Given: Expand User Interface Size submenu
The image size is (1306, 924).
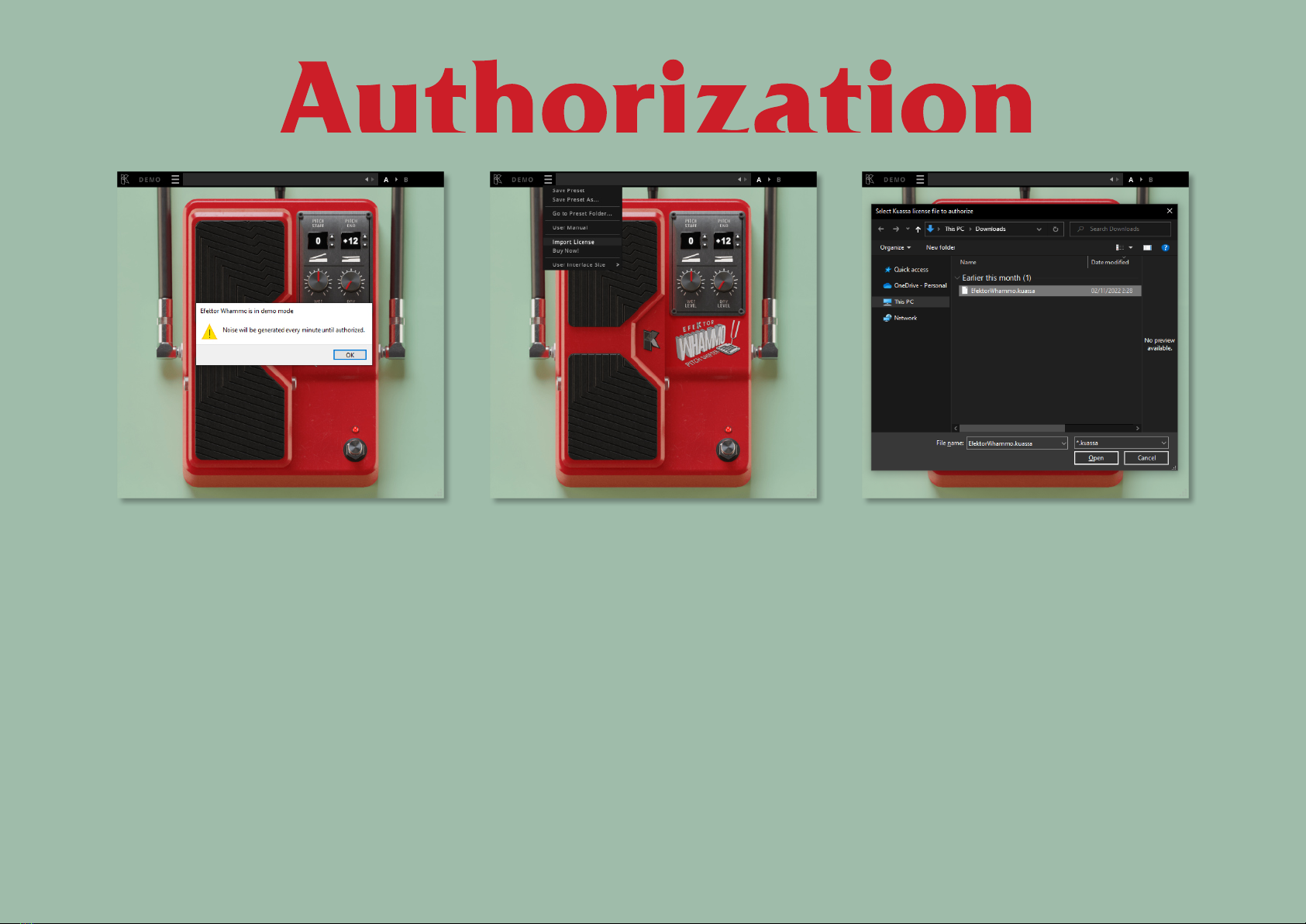Looking at the screenshot, I should [x=583, y=265].
